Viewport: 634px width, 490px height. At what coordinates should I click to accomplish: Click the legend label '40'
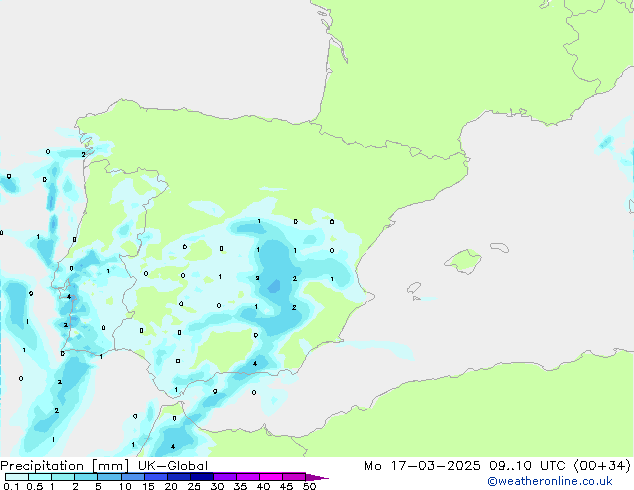[x=263, y=486]
